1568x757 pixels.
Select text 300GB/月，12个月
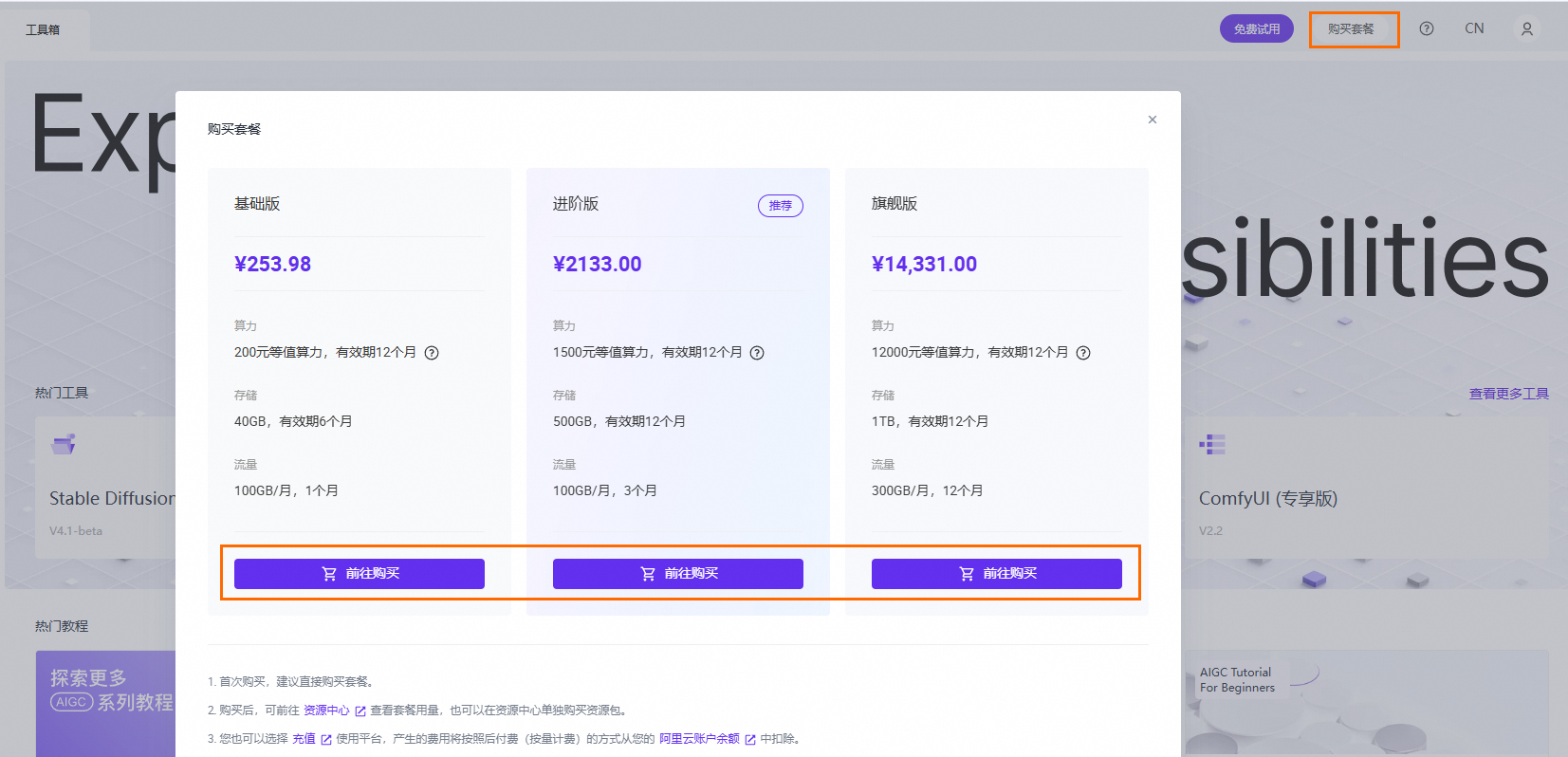928,490
